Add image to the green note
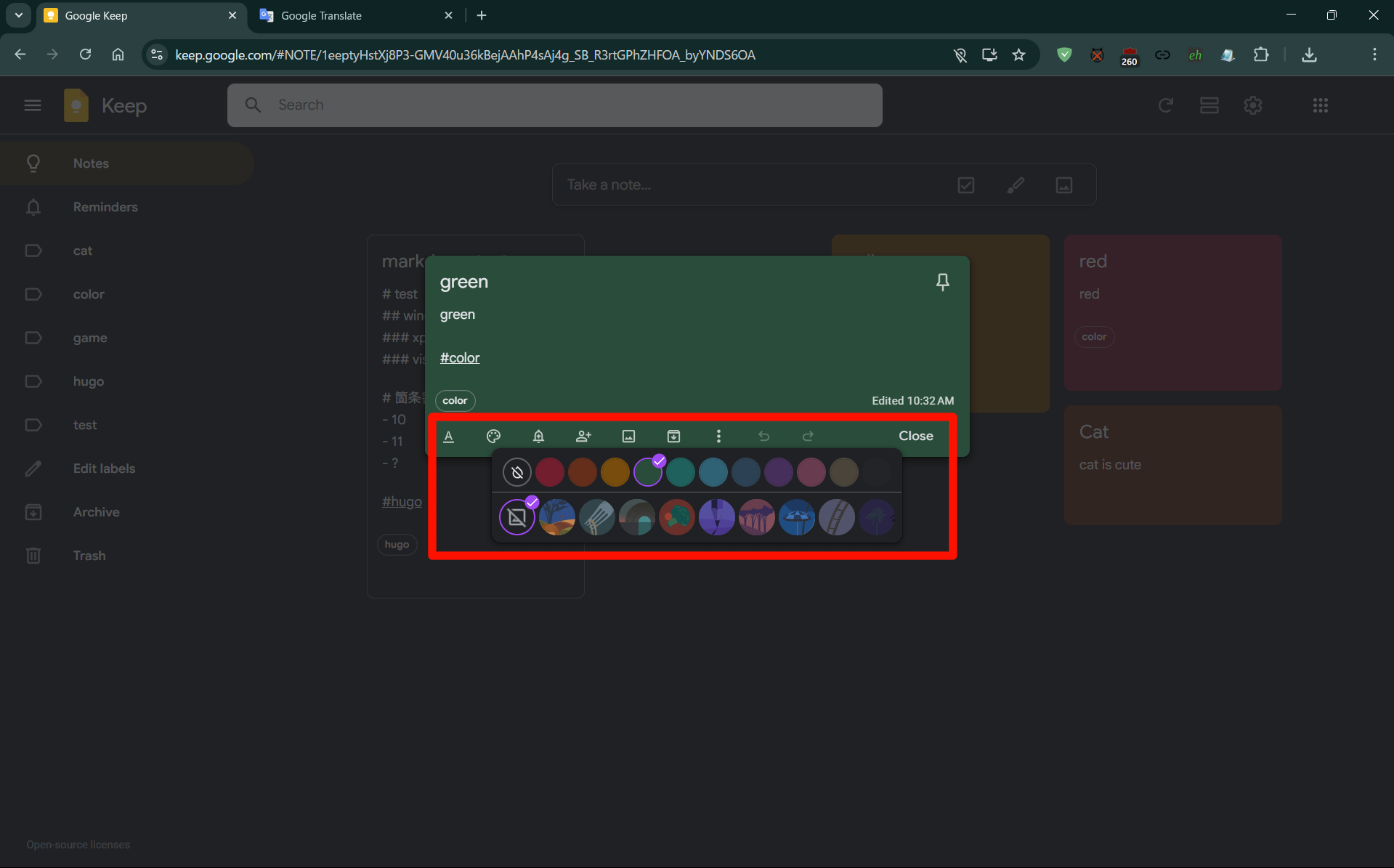The image size is (1394, 868). 628,436
